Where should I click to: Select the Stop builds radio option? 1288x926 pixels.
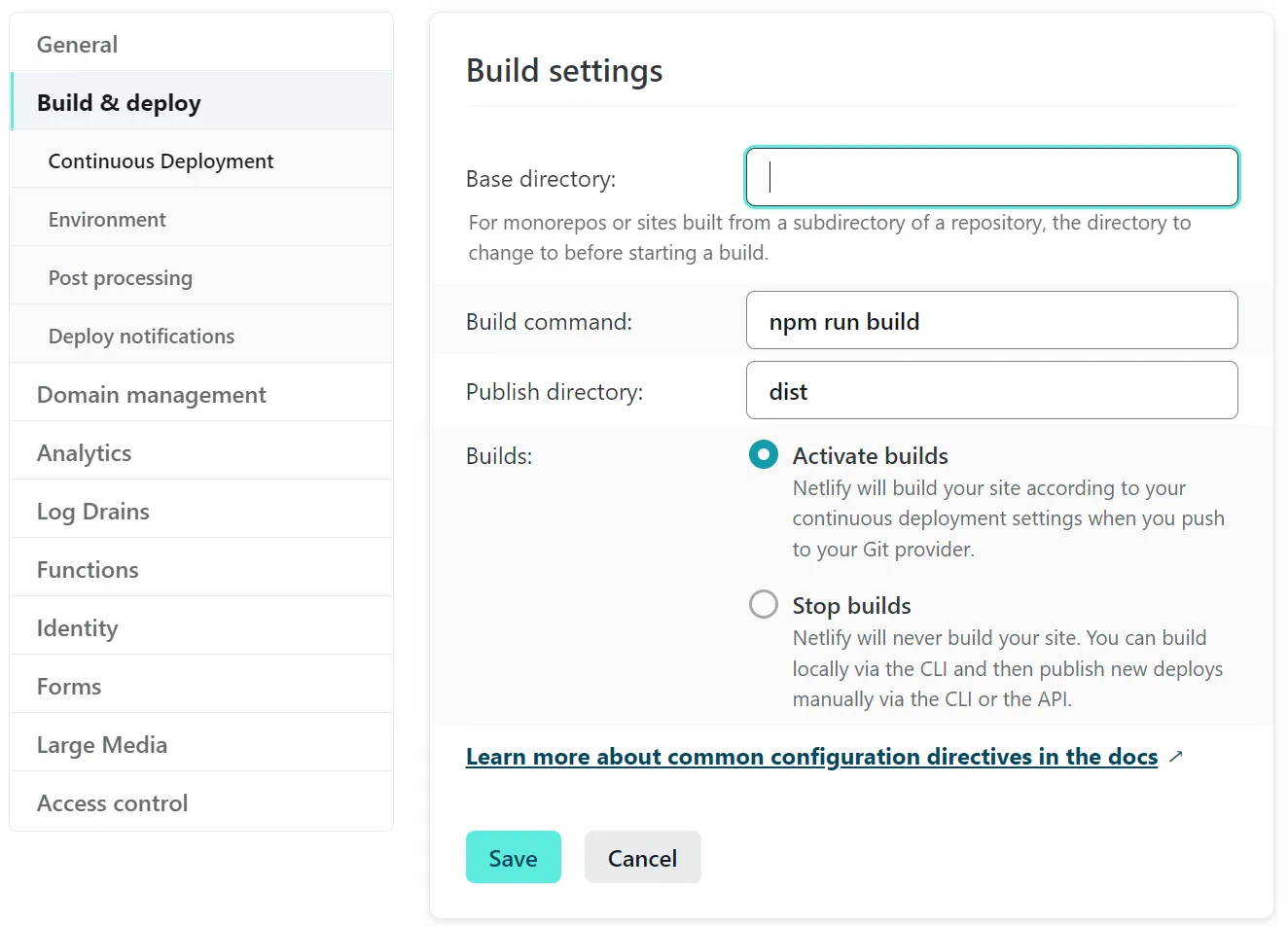[764, 604]
